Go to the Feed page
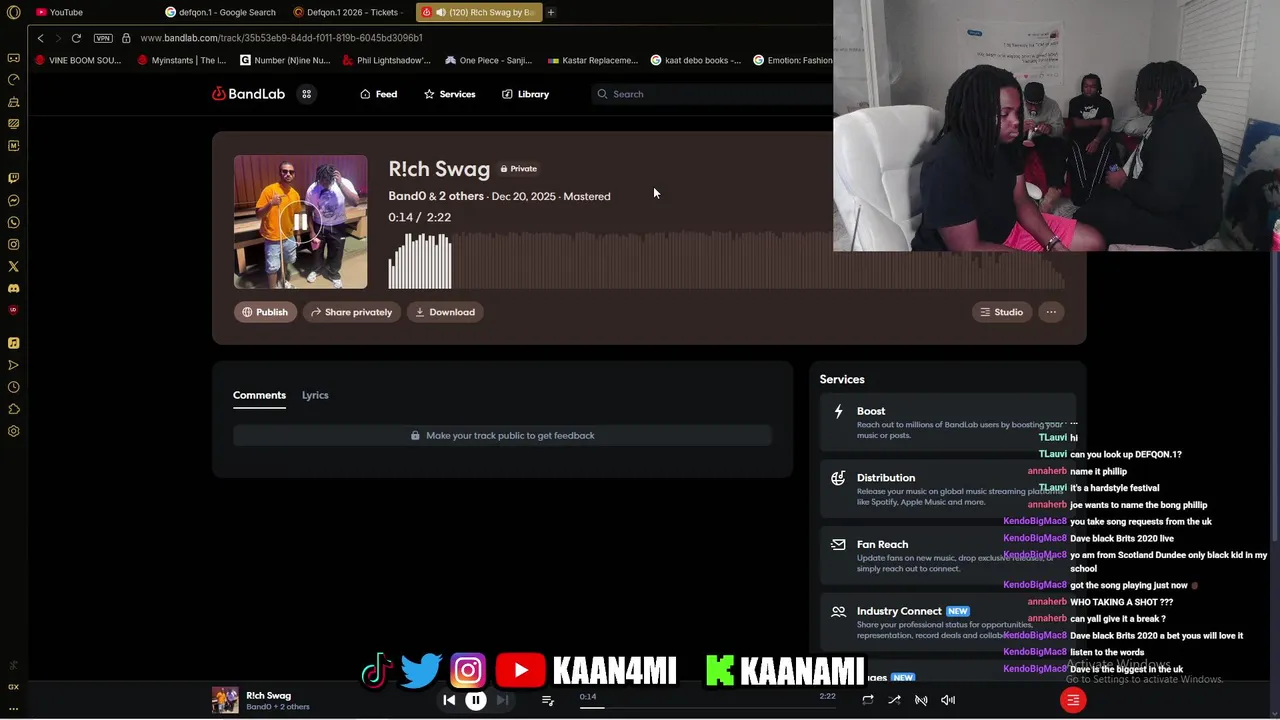Screen dimensions: 1280x720 [378, 94]
